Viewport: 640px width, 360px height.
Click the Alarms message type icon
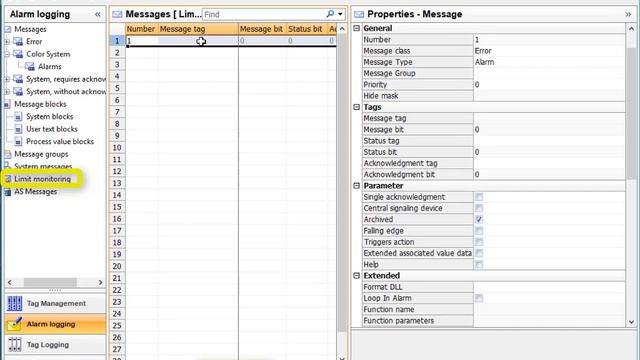click(30, 67)
